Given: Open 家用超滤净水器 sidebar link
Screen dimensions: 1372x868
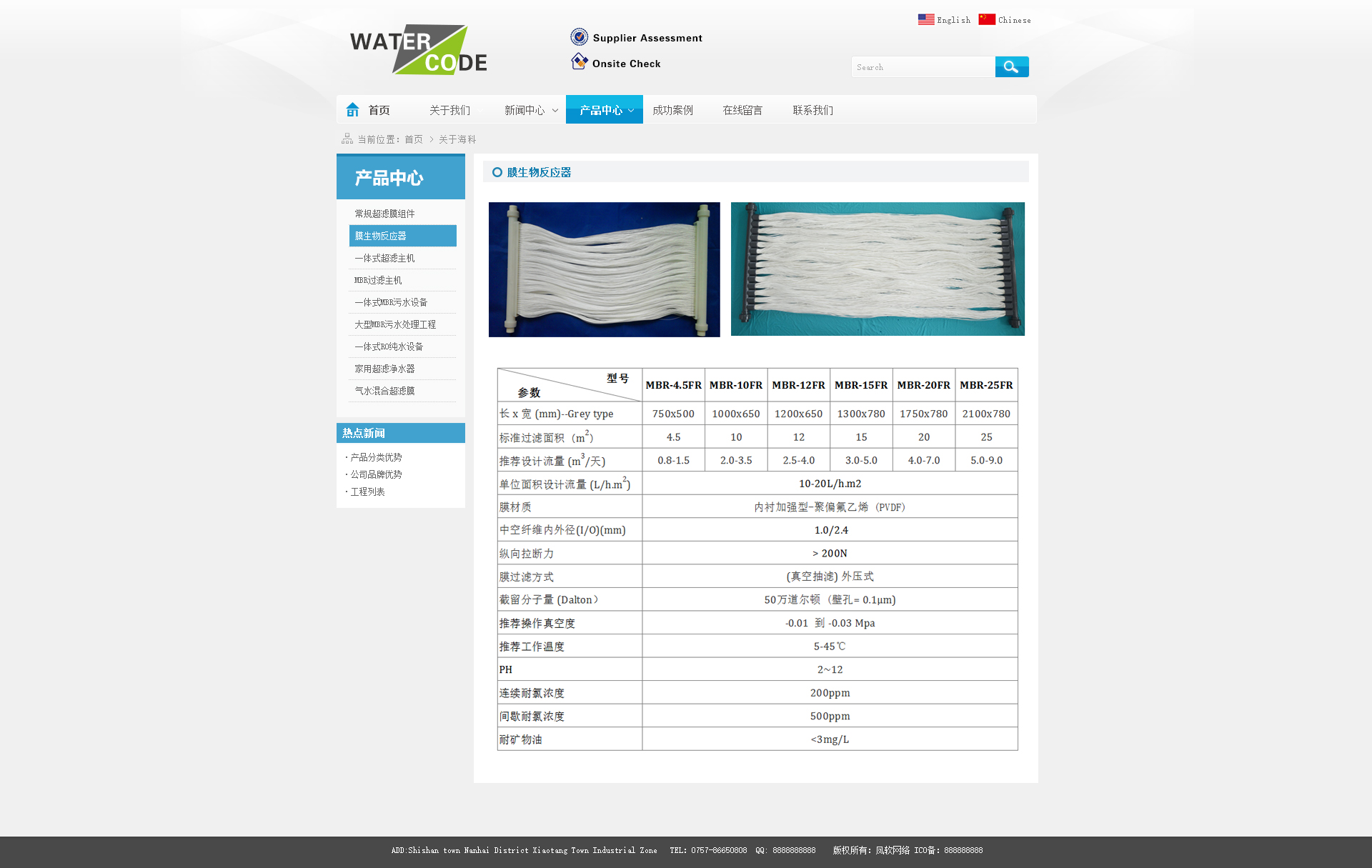Looking at the screenshot, I should click(x=384, y=369).
